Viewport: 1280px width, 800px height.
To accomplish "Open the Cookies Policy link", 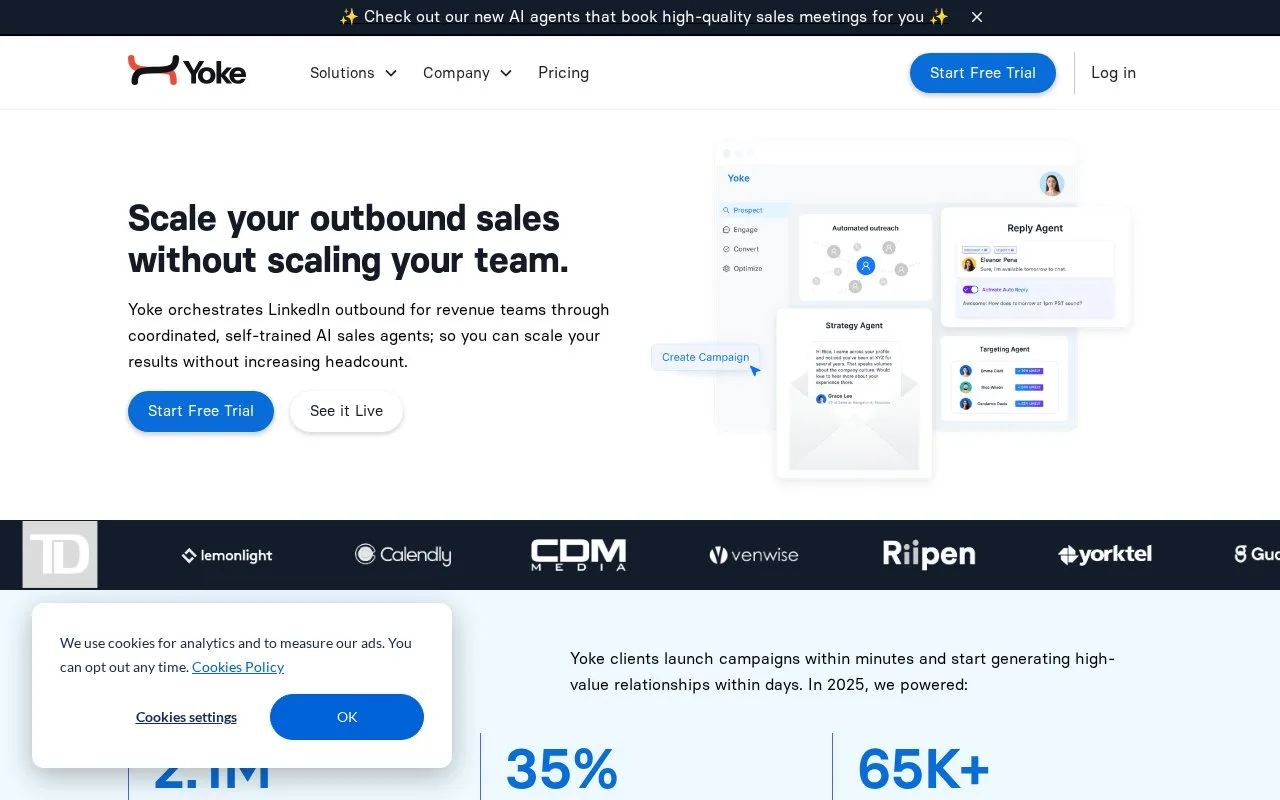I will [x=238, y=667].
